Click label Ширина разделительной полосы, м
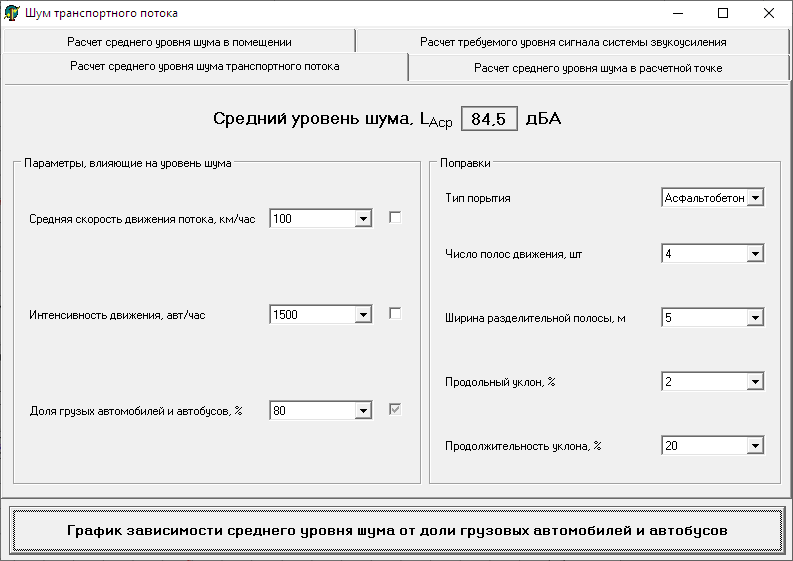The image size is (793, 561). (x=535, y=318)
